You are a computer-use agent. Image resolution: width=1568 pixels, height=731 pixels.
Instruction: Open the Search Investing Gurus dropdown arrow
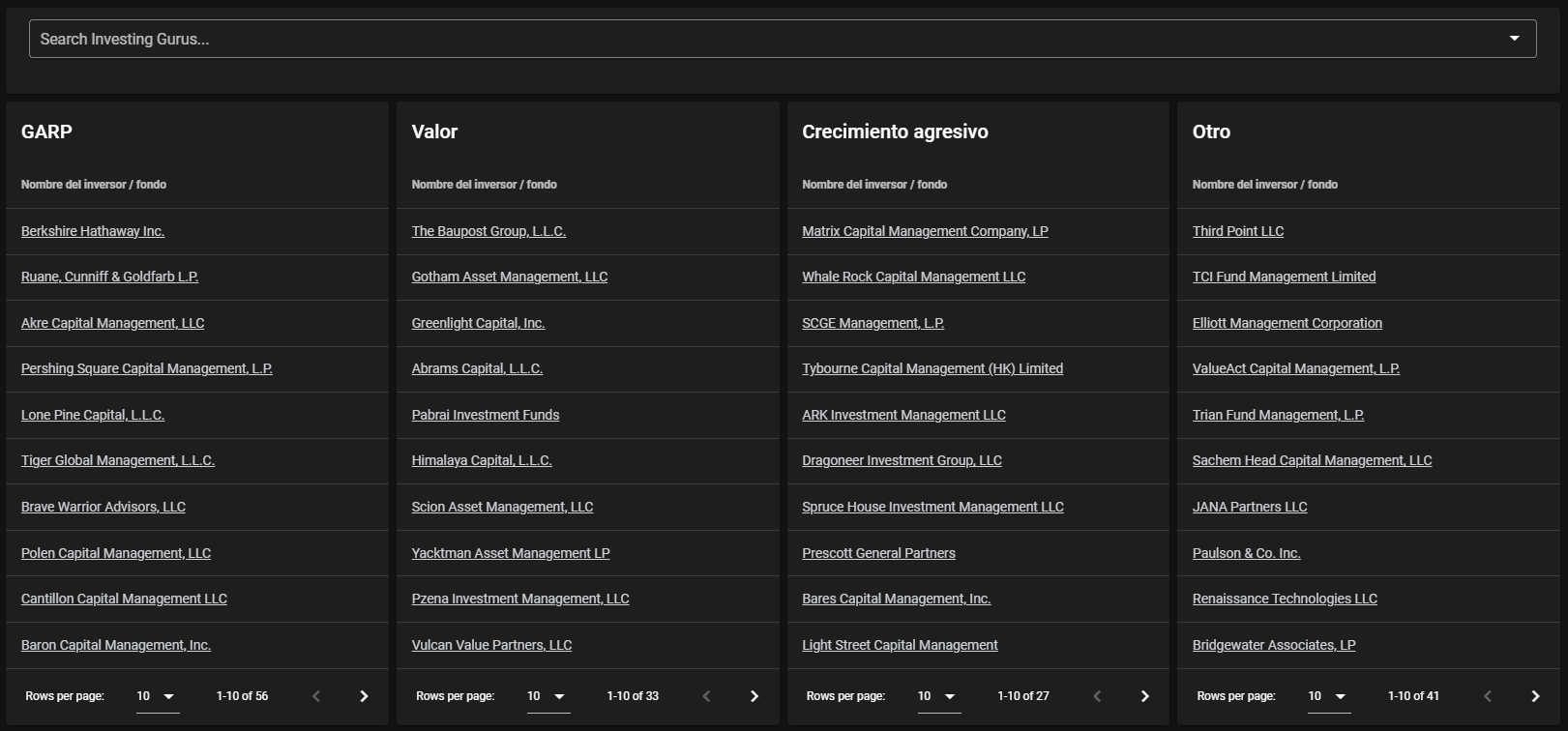point(1515,39)
